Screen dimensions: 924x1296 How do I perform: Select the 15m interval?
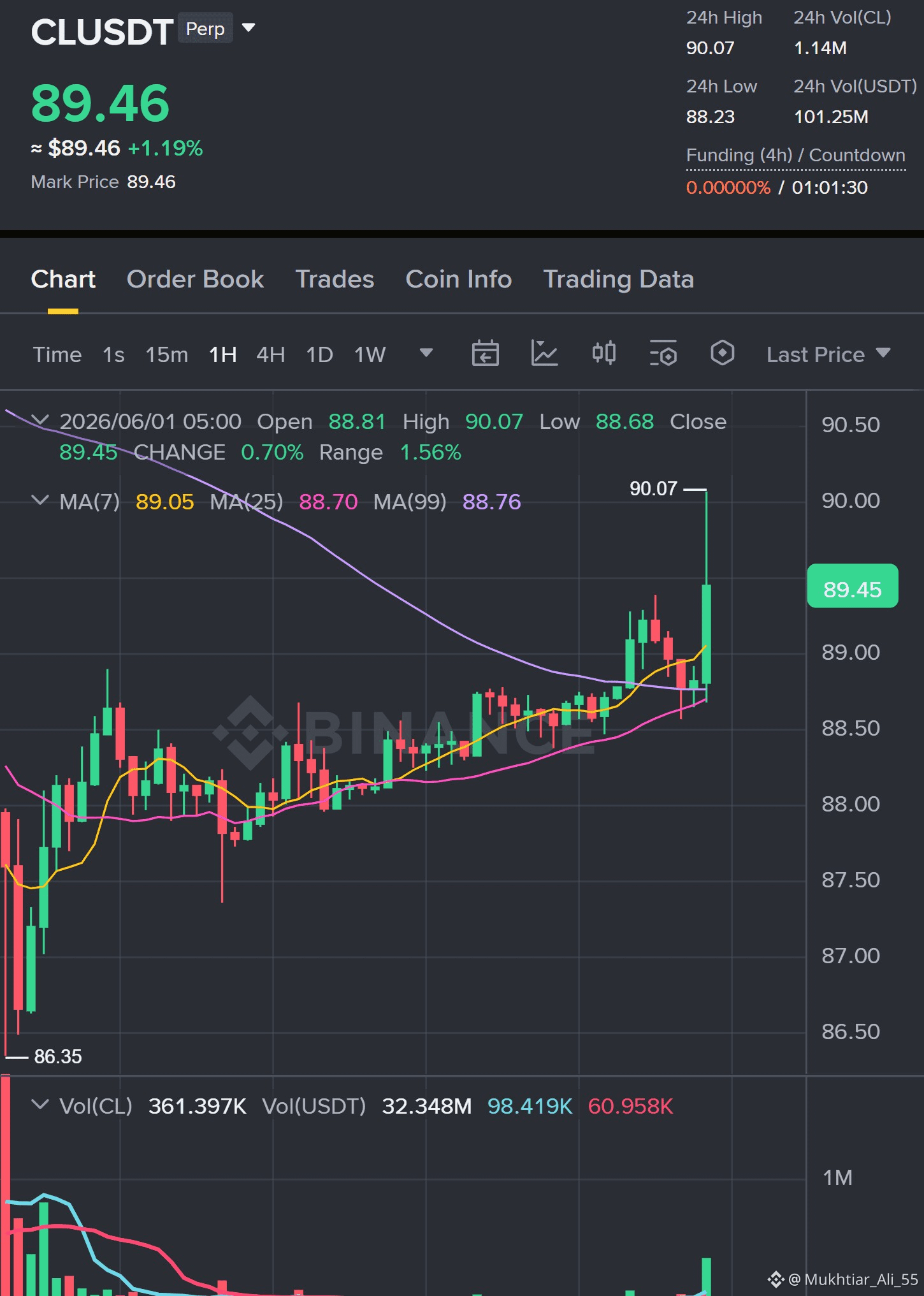tap(166, 354)
